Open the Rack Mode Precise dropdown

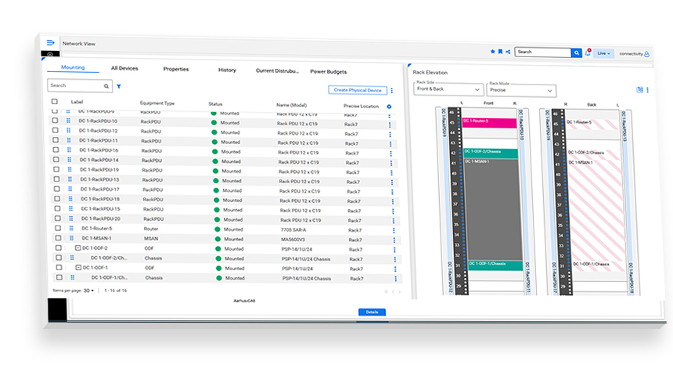[521, 90]
